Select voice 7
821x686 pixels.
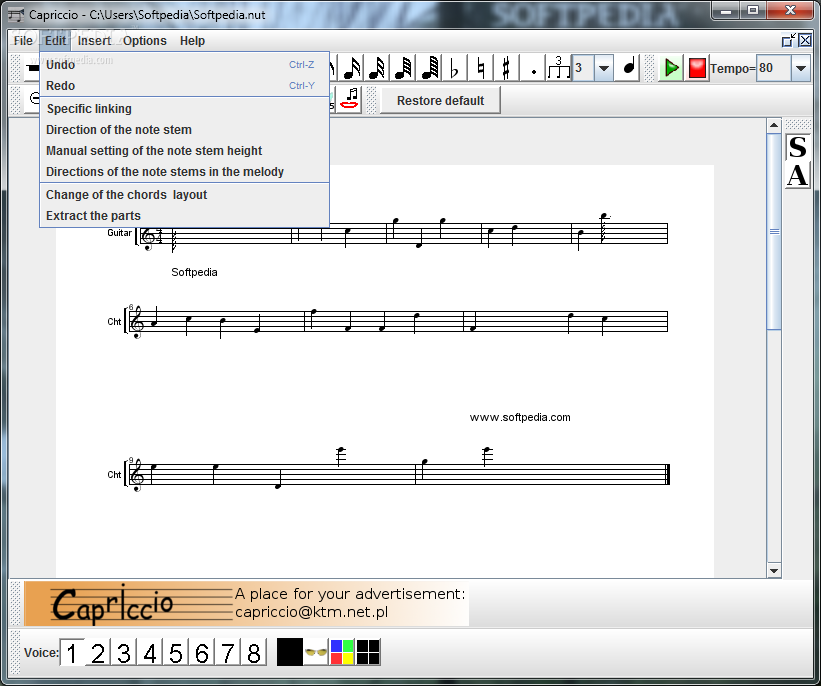click(227, 652)
